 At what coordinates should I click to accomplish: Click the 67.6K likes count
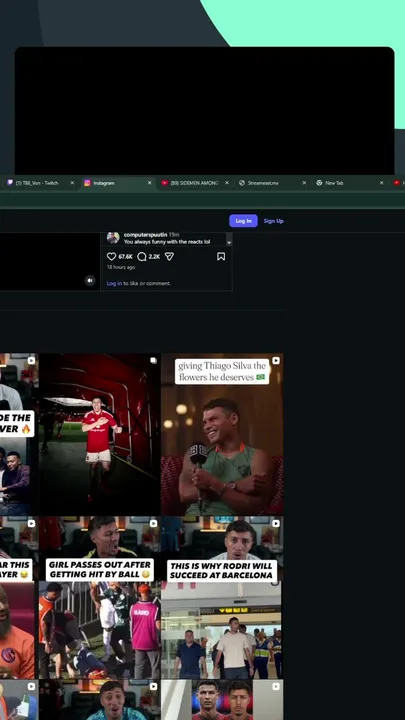pyautogui.click(x=125, y=257)
